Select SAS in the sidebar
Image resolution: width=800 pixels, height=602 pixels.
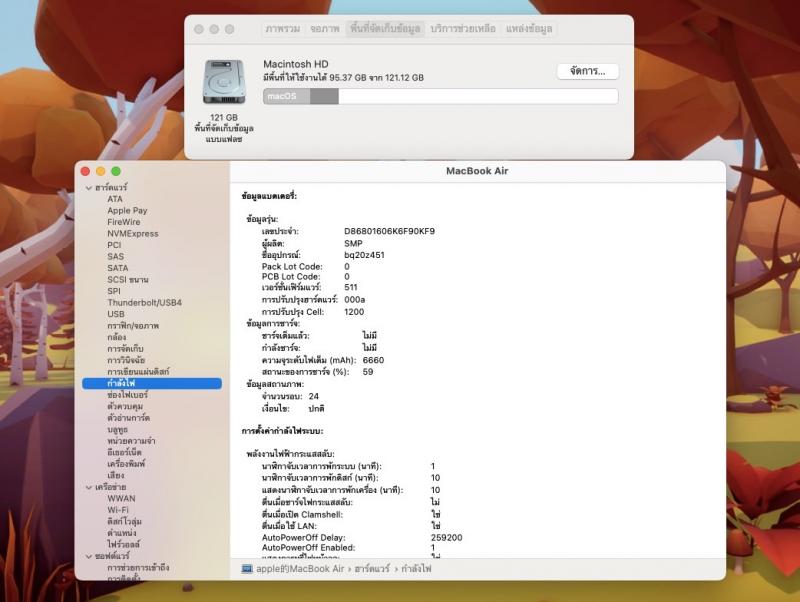tap(115, 257)
